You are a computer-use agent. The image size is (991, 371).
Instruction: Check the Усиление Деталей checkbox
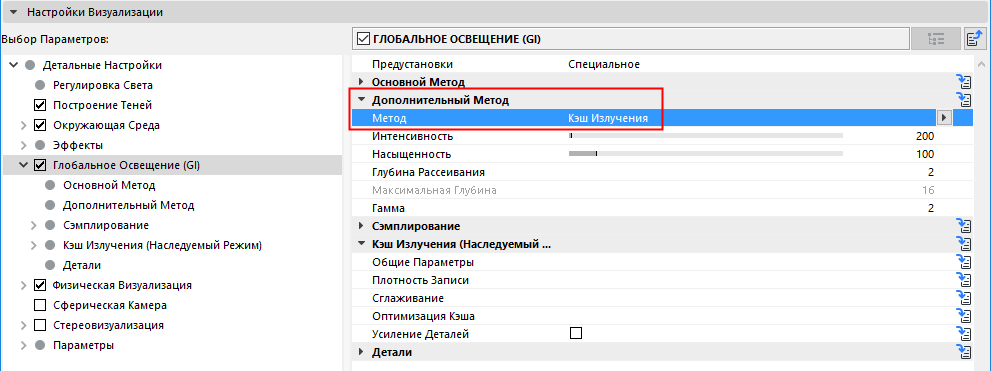click(x=575, y=333)
